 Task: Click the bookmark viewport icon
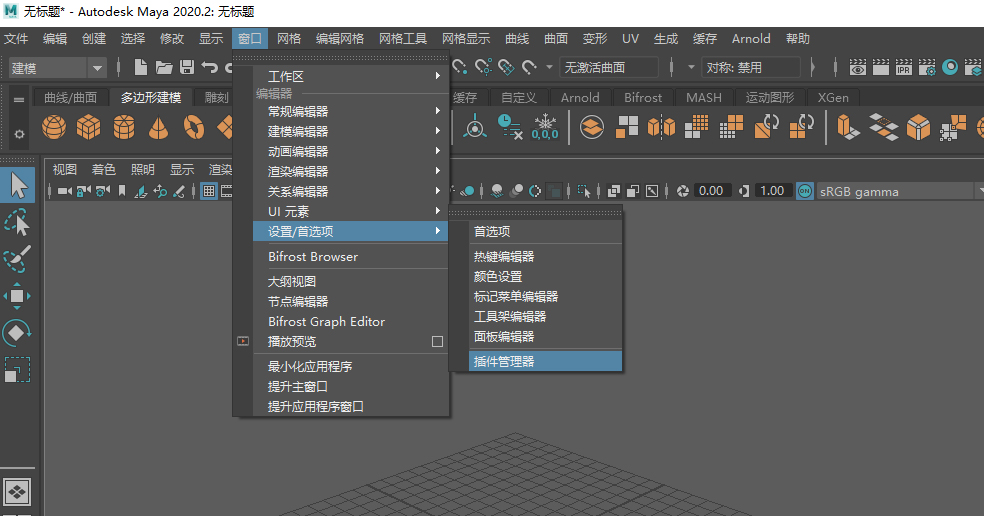pyautogui.click(x=122, y=191)
